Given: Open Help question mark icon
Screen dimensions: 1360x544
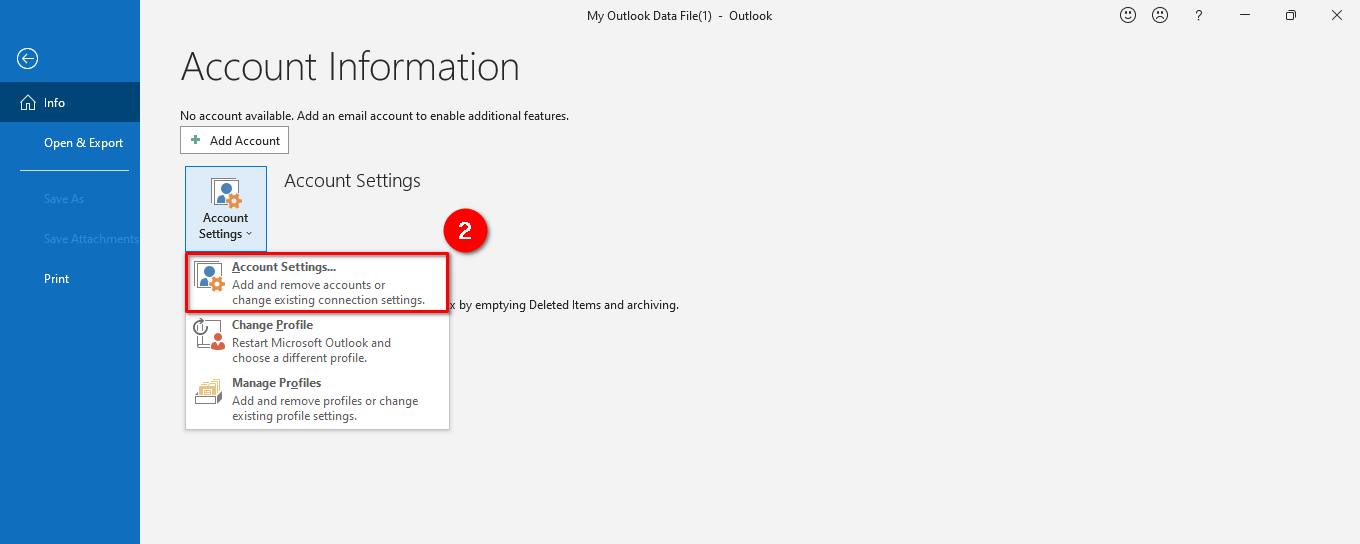Looking at the screenshot, I should point(1198,15).
